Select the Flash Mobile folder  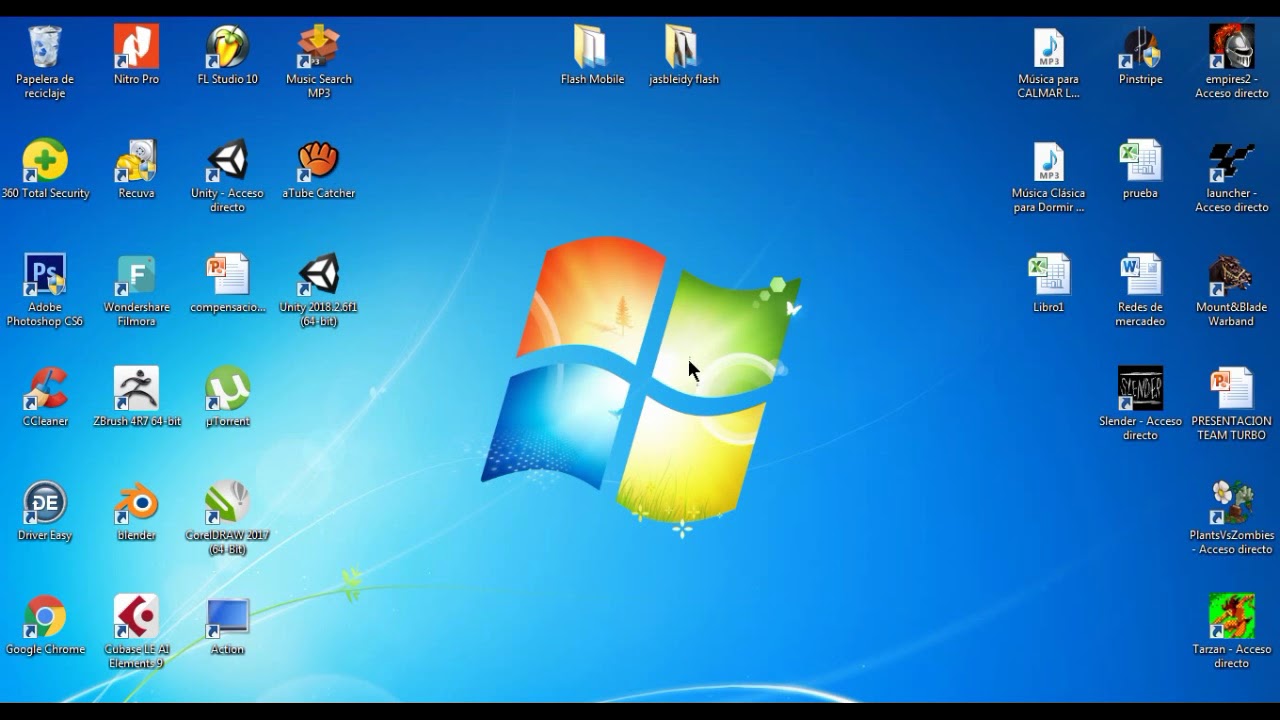pos(592,47)
